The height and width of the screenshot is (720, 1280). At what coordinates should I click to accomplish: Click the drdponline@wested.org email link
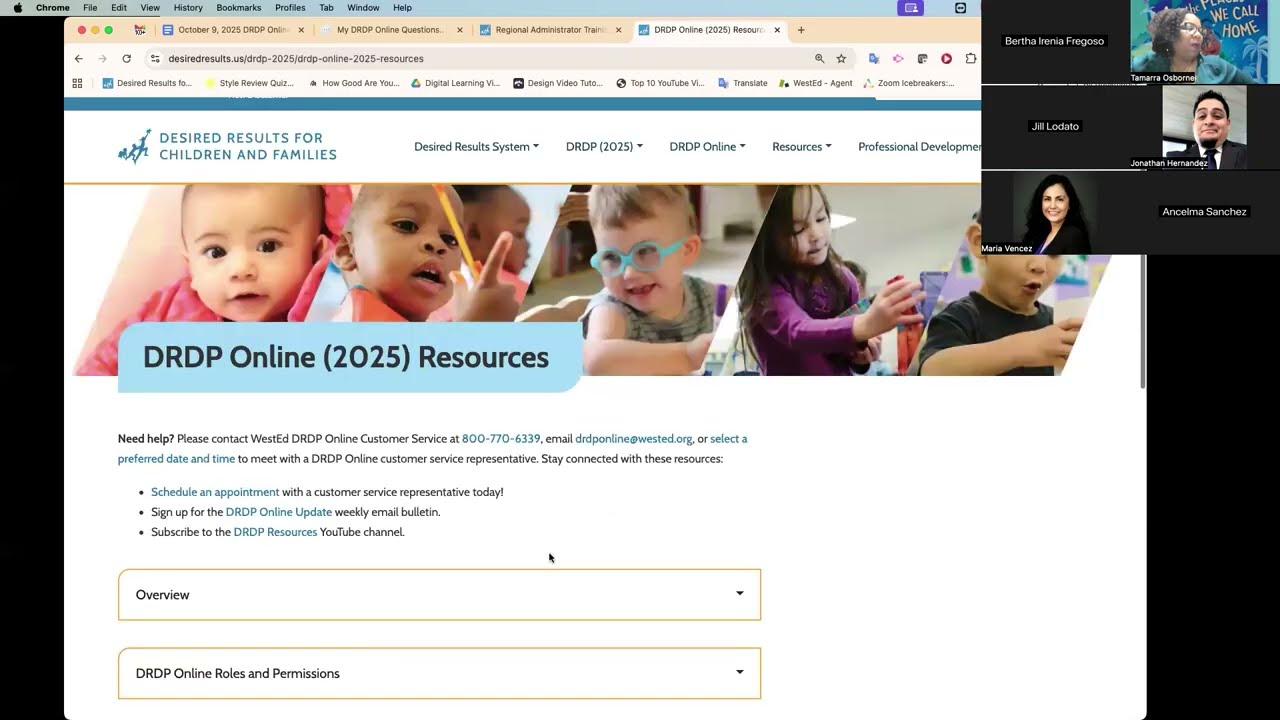[x=634, y=438]
